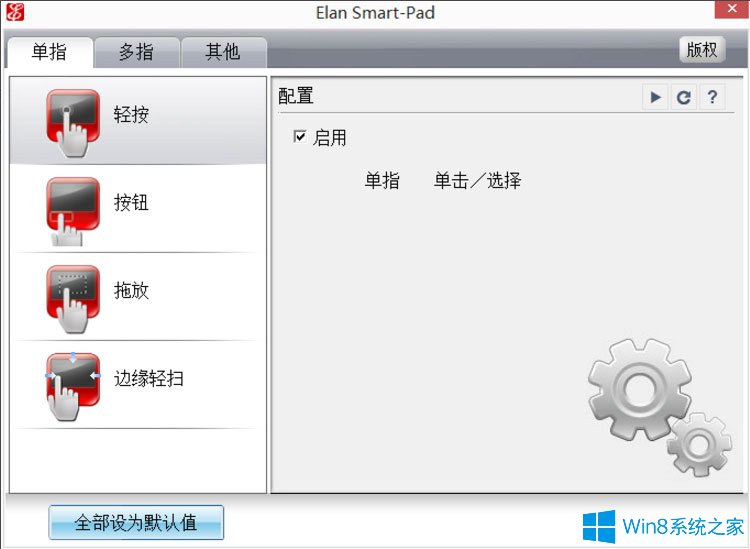Screen dimensions: 750x549
Task: Click the 边缘轻扫 list label
Action: pyautogui.click(x=149, y=378)
